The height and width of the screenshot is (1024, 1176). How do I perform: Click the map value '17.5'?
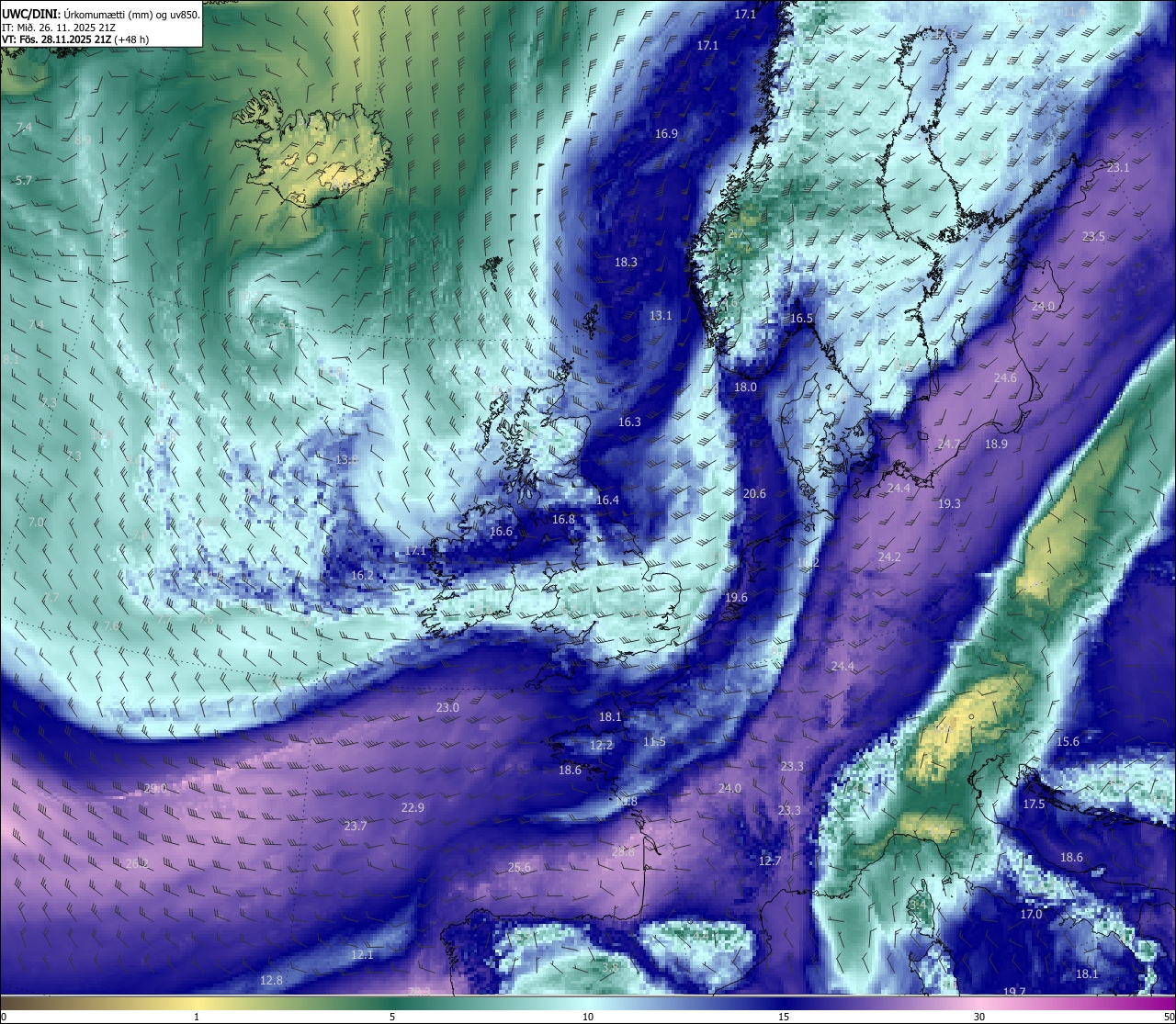[x=1034, y=804]
